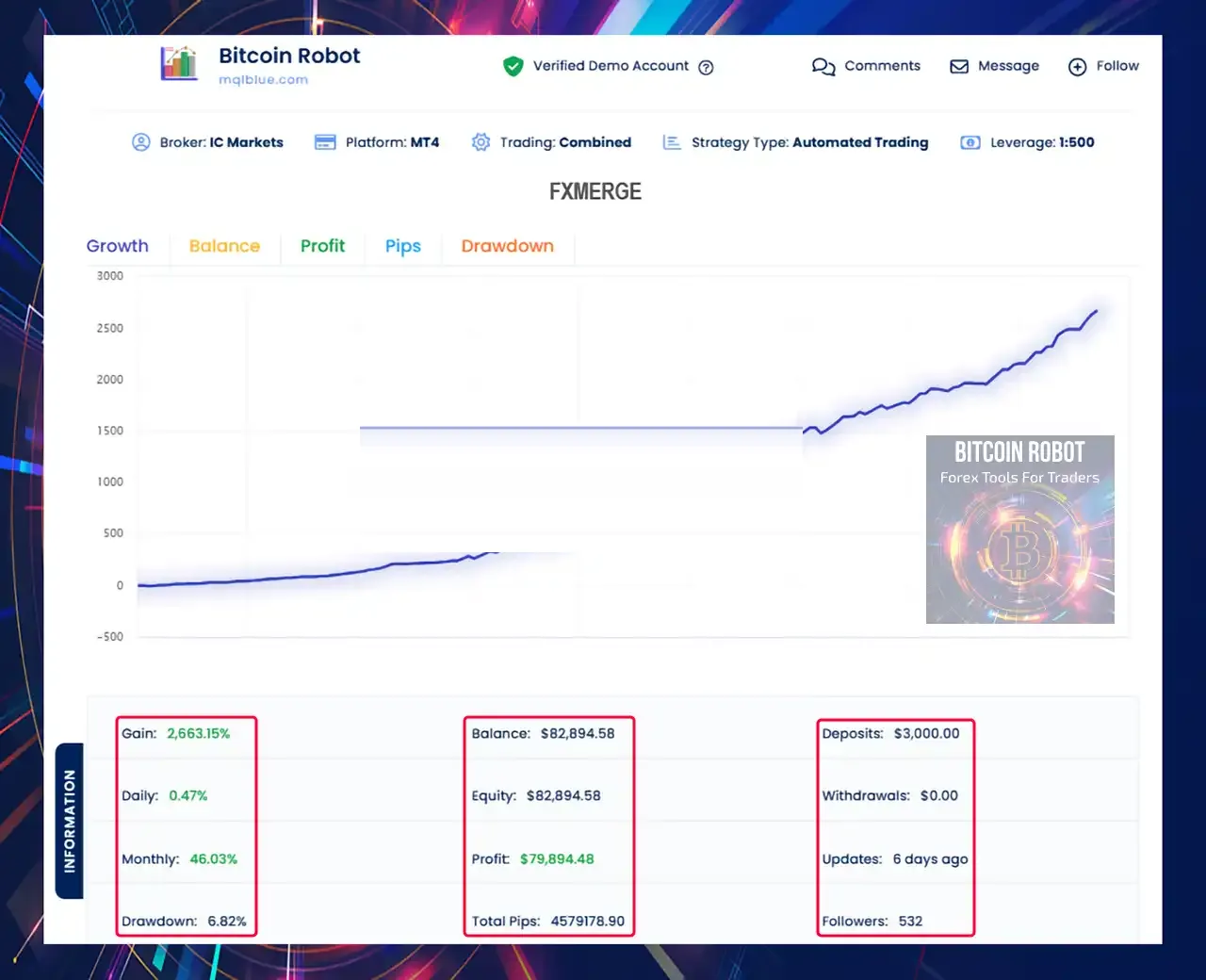Switch to the Profit tab
The width and height of the screenshot is (1206, 980).
[x=322, y=246]
